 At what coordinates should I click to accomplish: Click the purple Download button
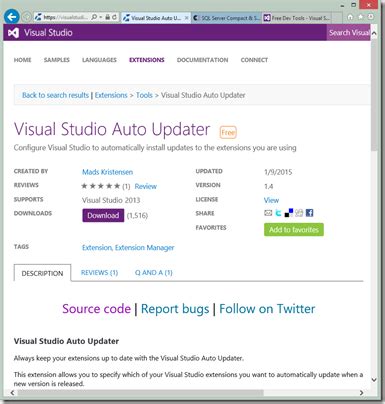(x=103, y=215)
